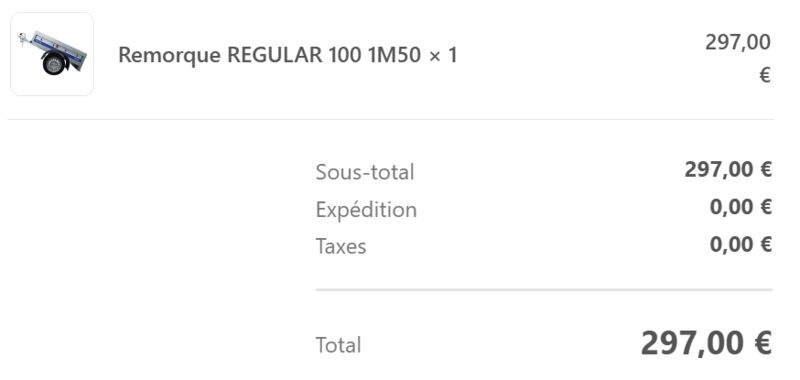The width and height of the screenshot is (800, 380).
Task: Click the large Total amount 297,00 €
Action: [706, 343]
